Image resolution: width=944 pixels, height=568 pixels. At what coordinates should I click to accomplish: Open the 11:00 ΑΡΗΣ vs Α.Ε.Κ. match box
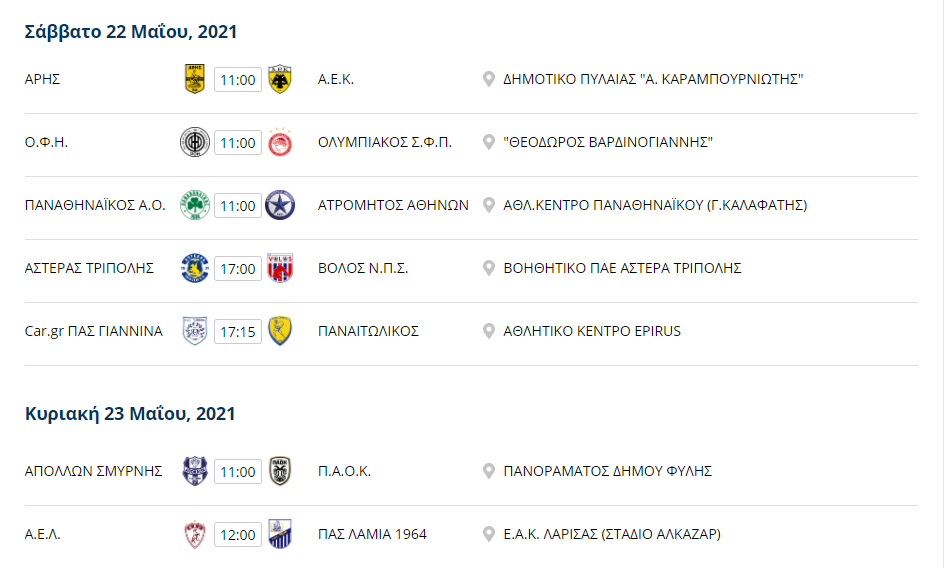tap(238, 80)
